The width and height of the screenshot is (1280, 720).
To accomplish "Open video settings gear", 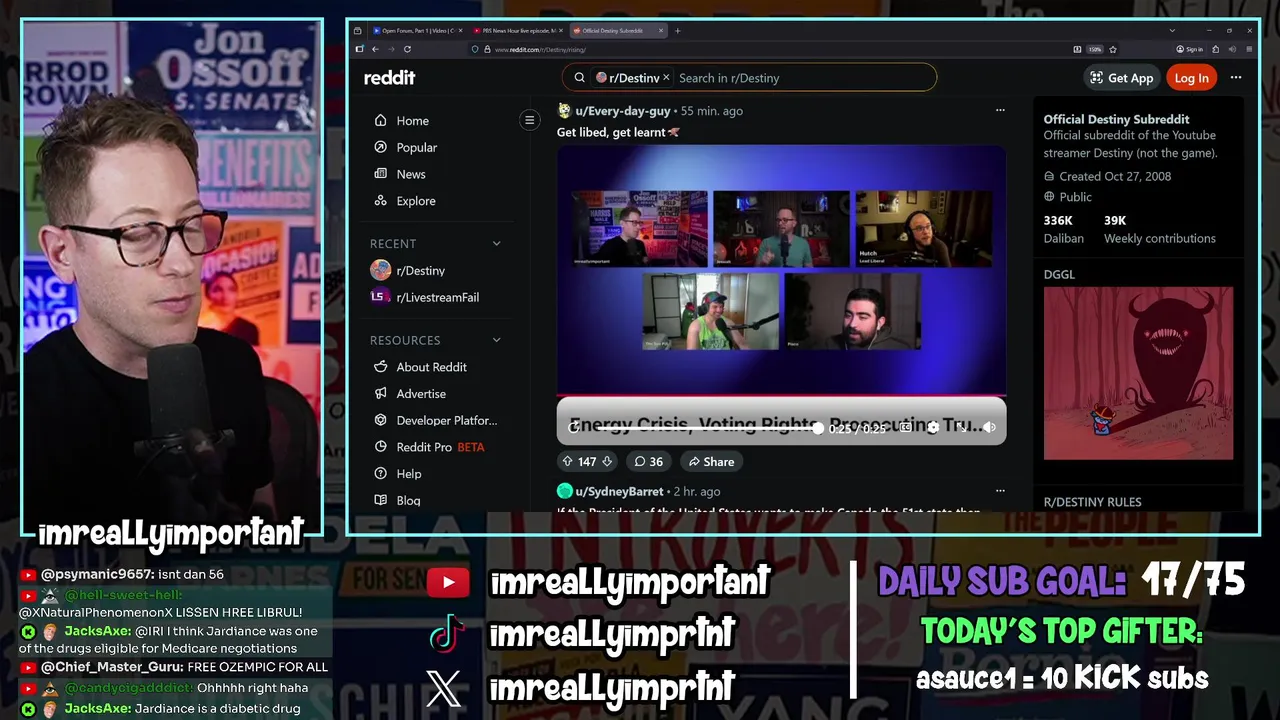I will tap(933, 427).
